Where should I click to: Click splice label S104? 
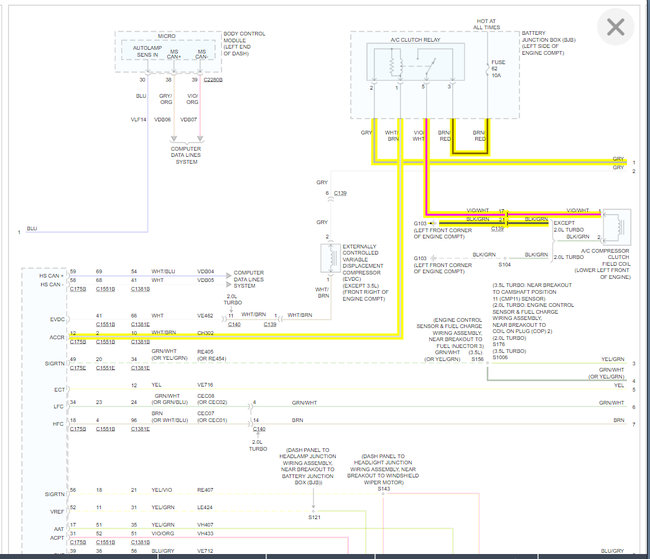[x=504, y=265]
